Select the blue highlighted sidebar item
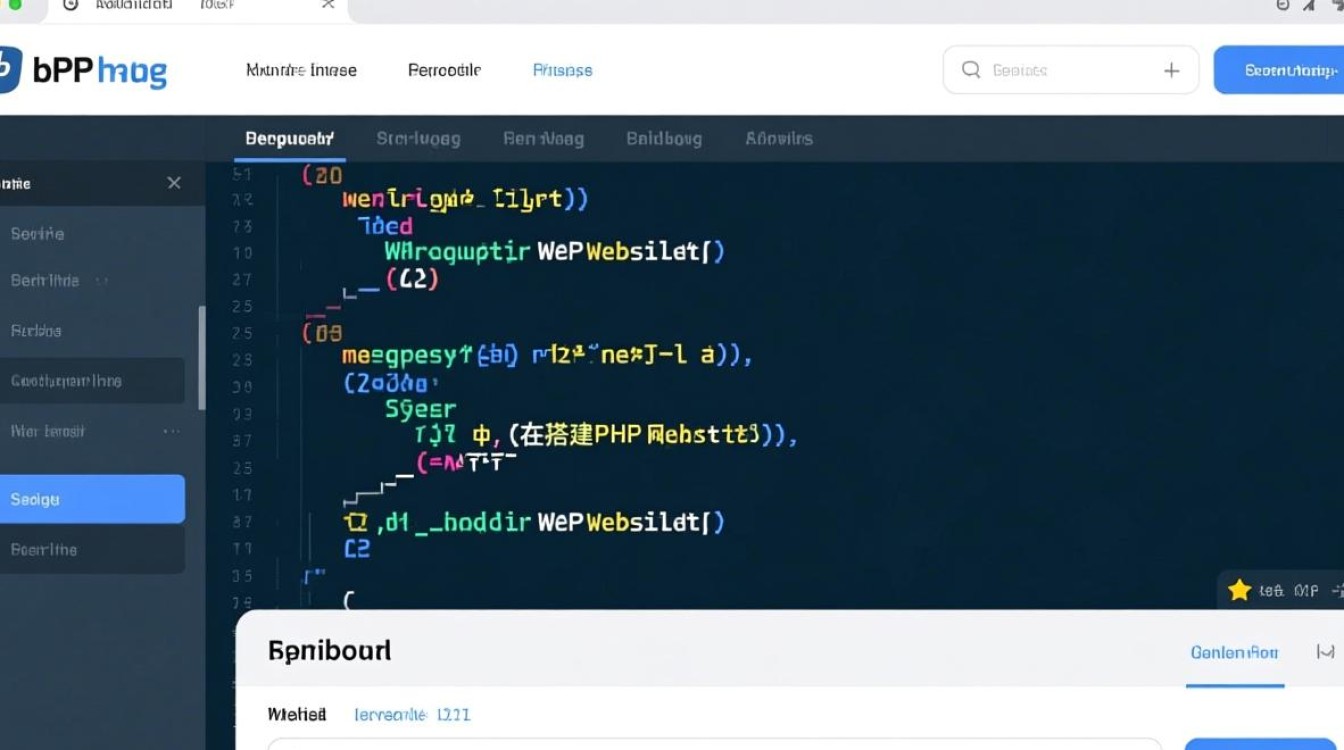Image resolution: width=1344 pixels, height=750 pixels. coord(92,499)
